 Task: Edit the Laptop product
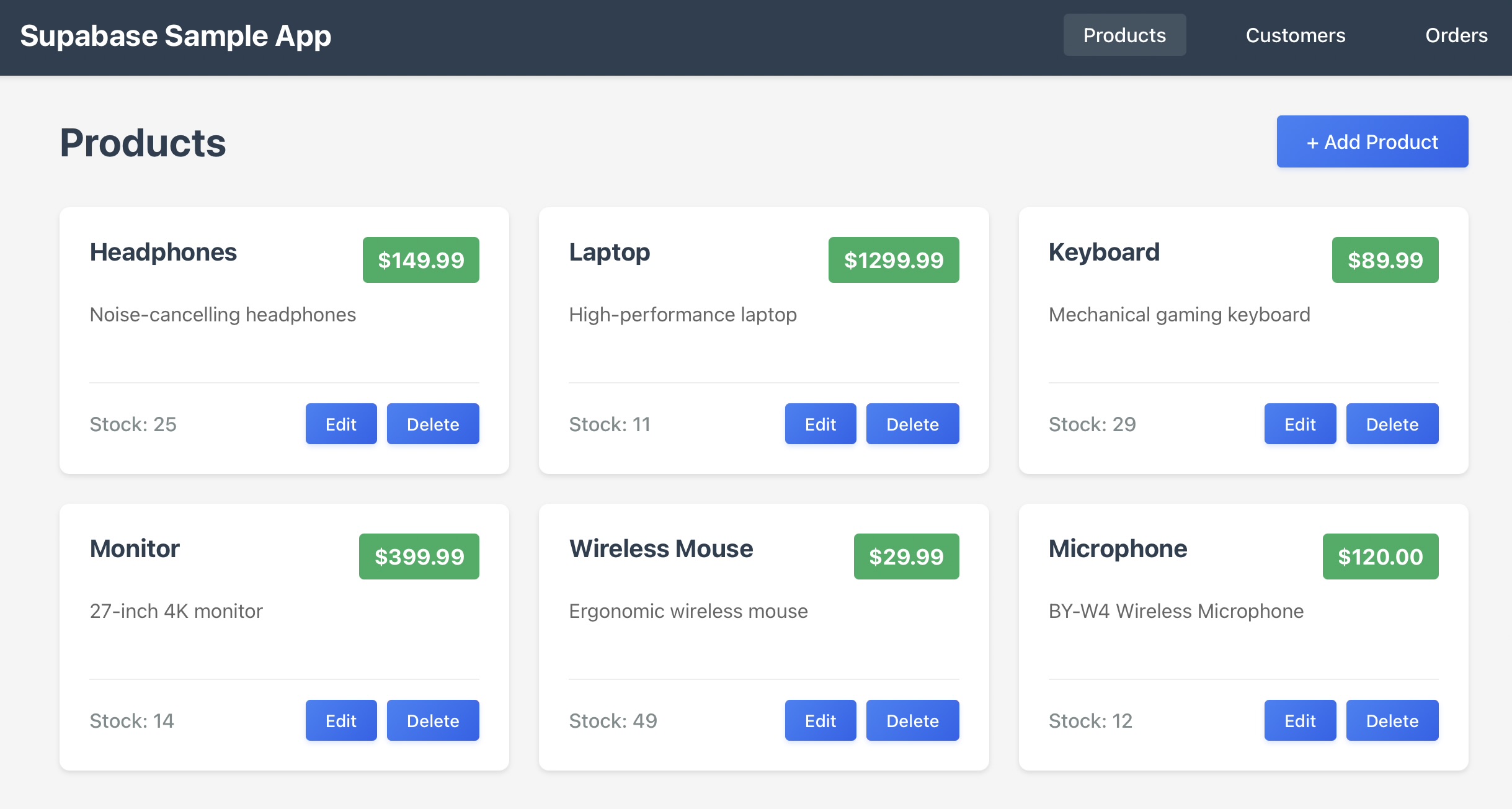point(820,424)
